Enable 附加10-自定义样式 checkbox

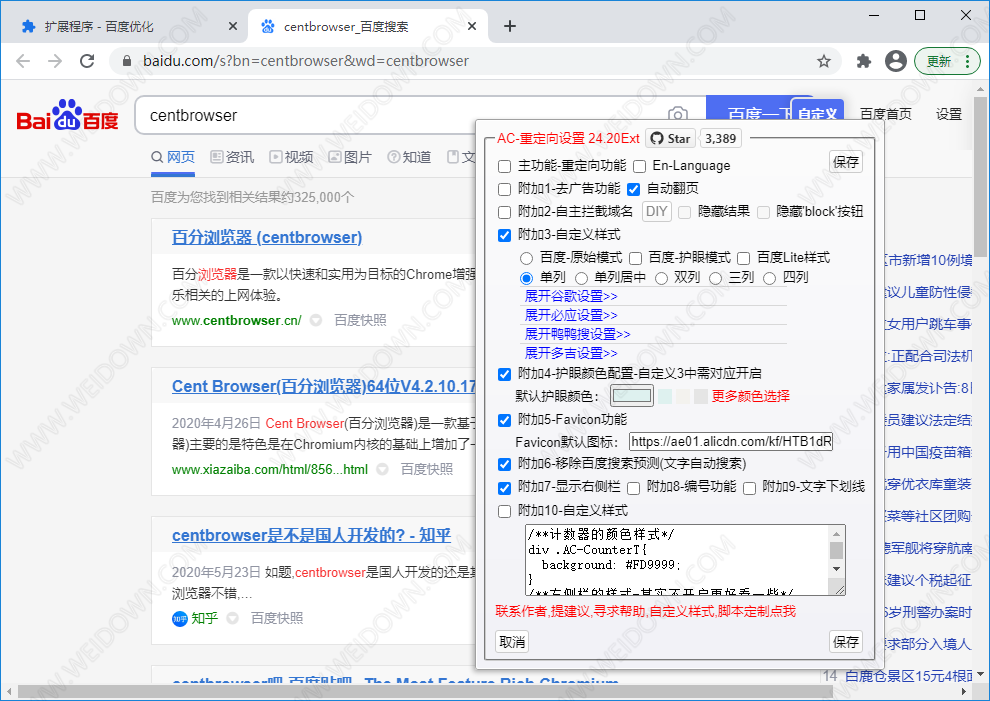(x=504, y=511)
